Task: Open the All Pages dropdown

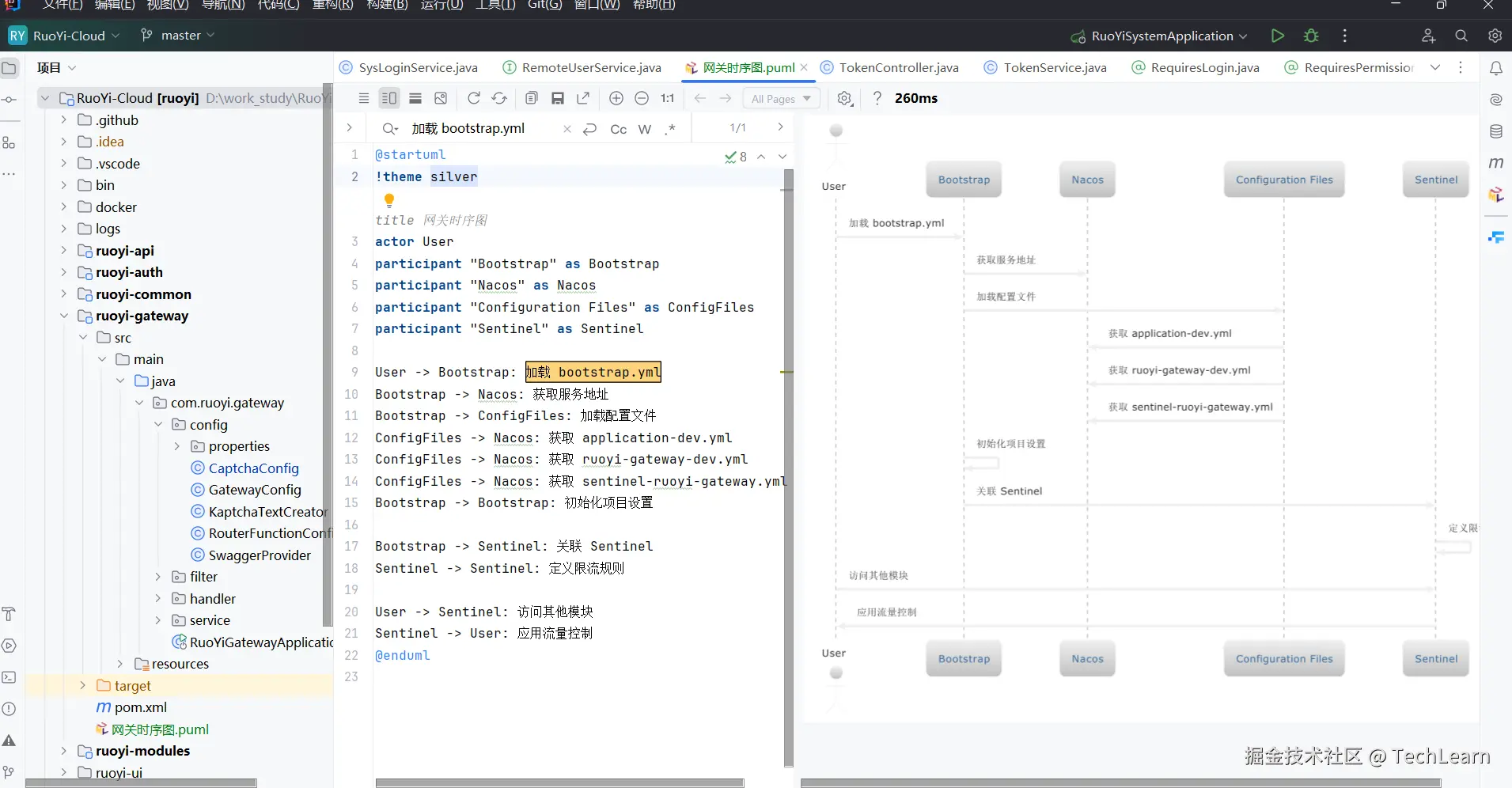Action: pos(781,99)
